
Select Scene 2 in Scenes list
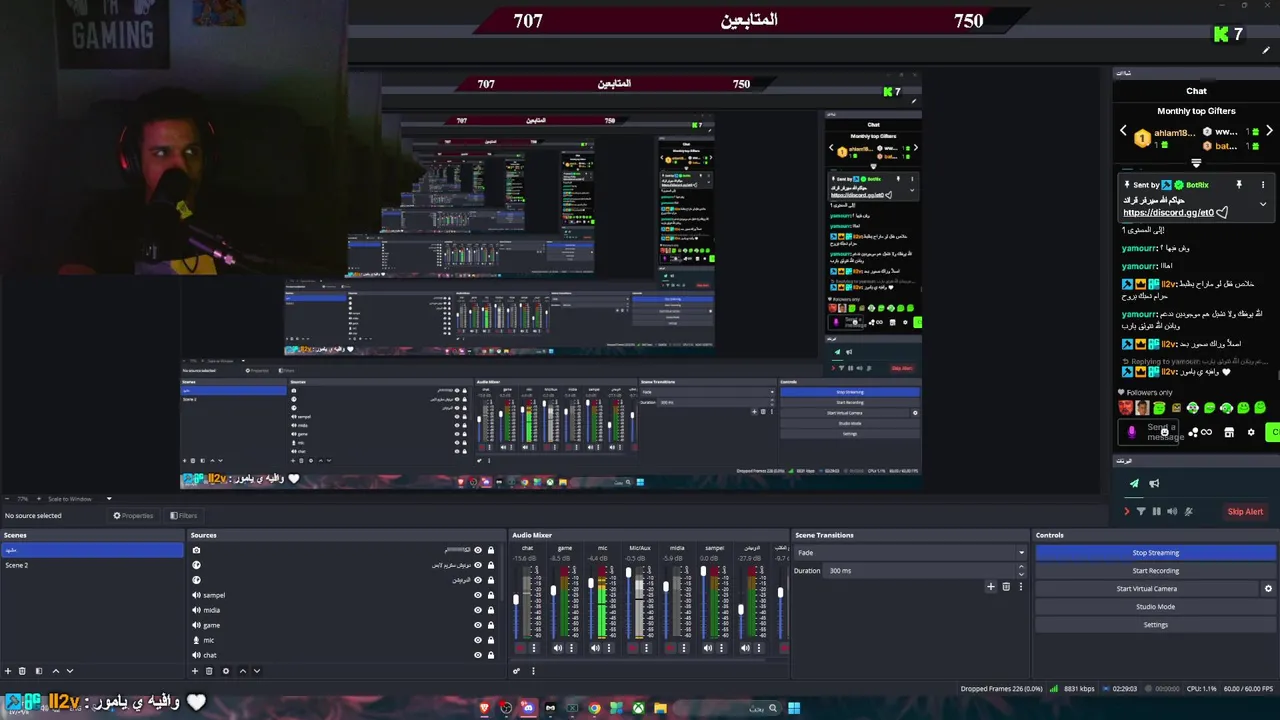point(92,565)
